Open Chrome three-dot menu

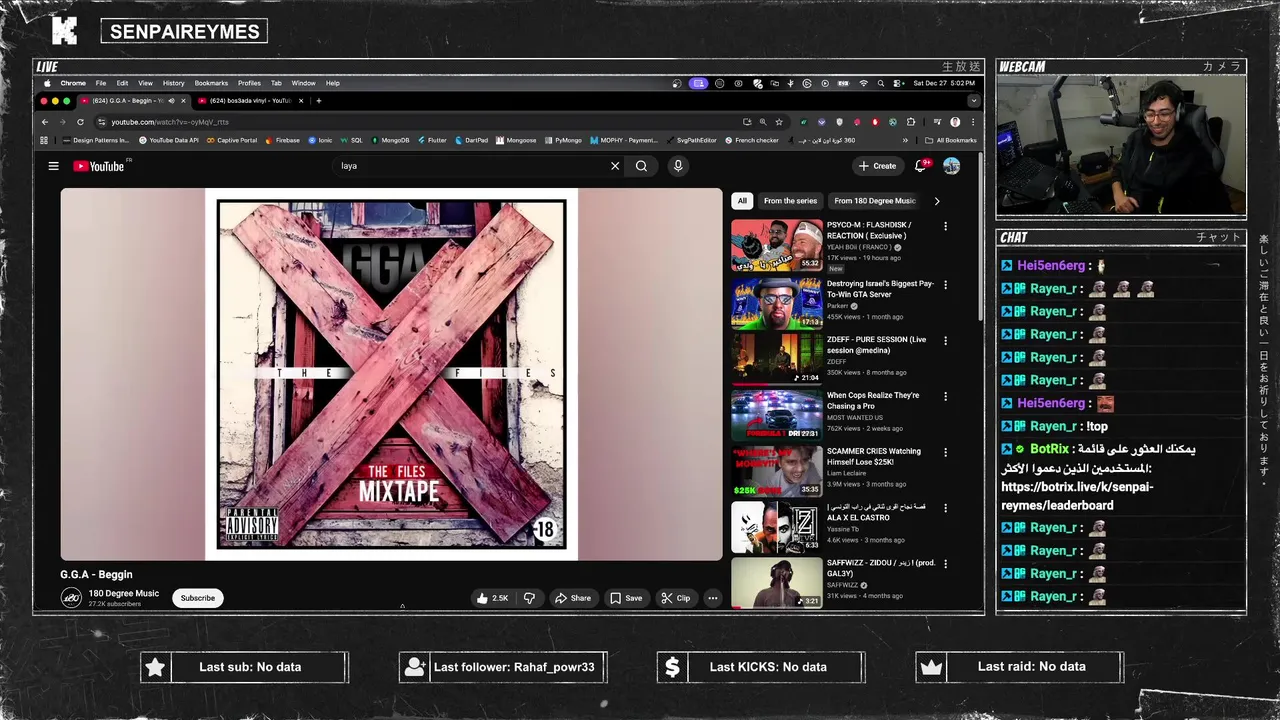point(972,122)
